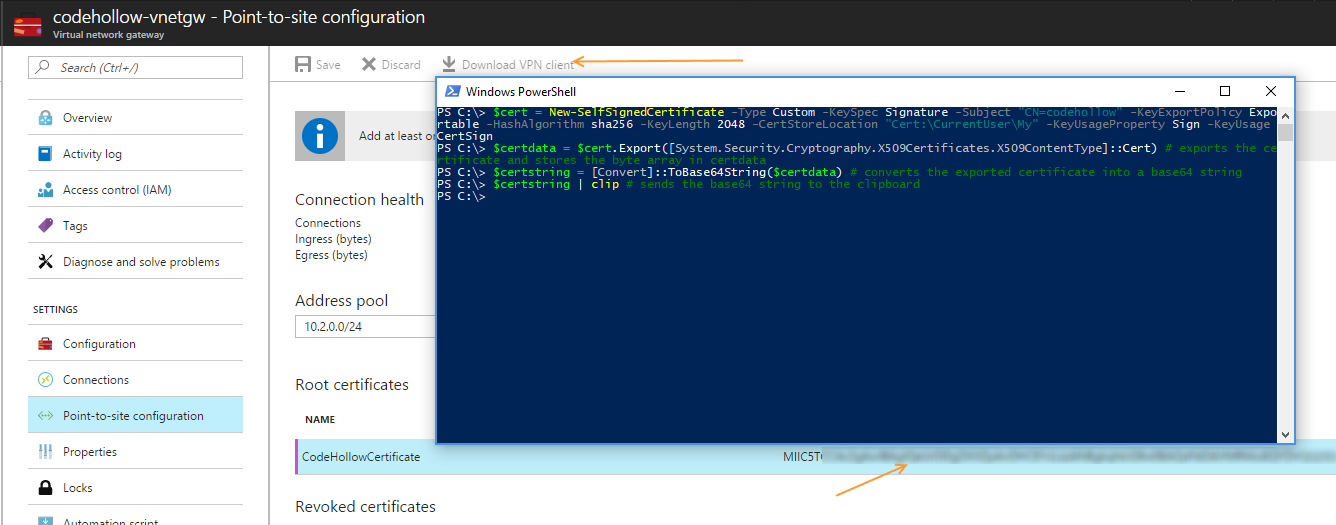Open the Tags menu item

135,226
